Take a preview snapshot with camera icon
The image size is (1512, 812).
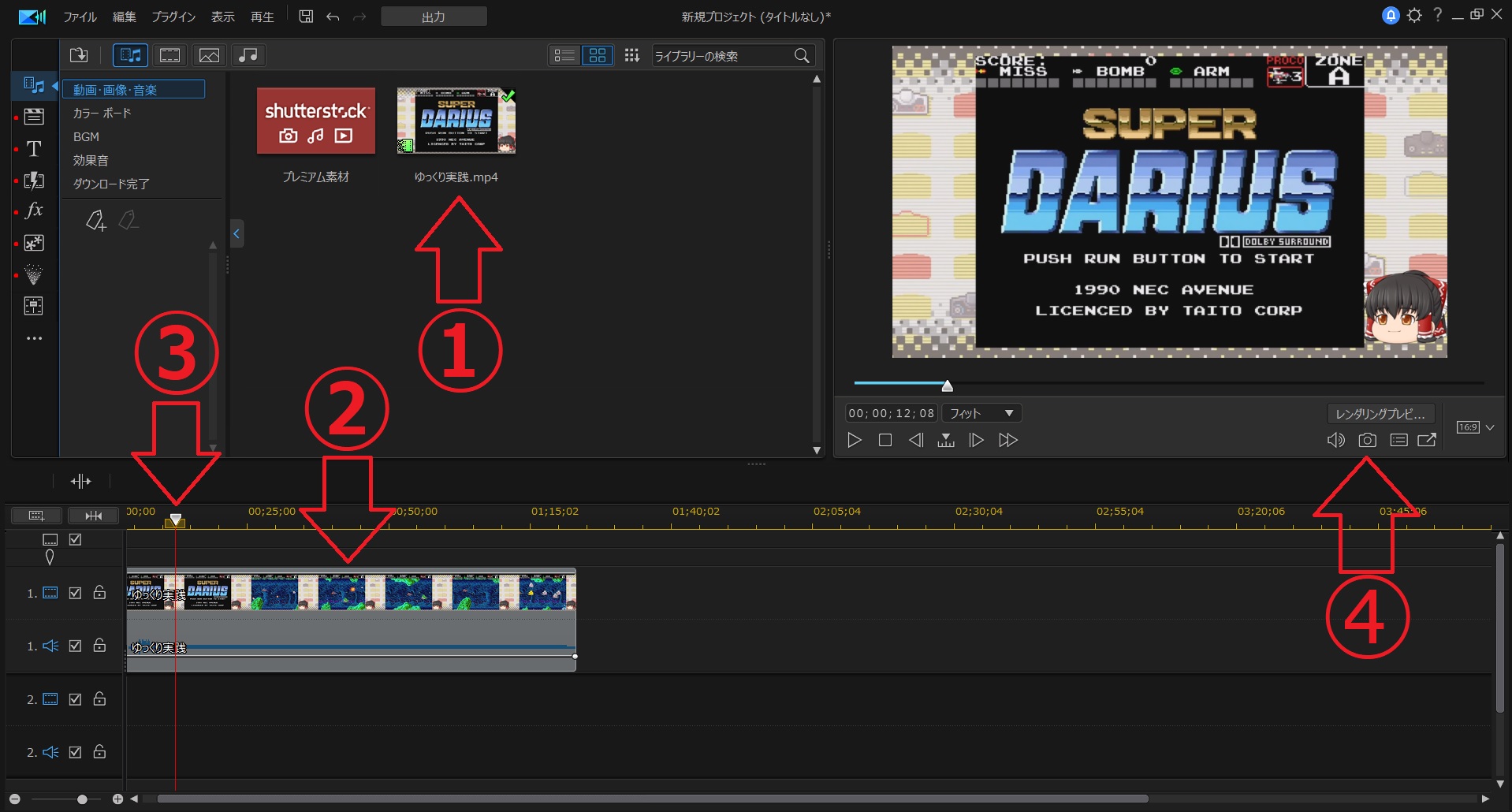coord(1368,440)
